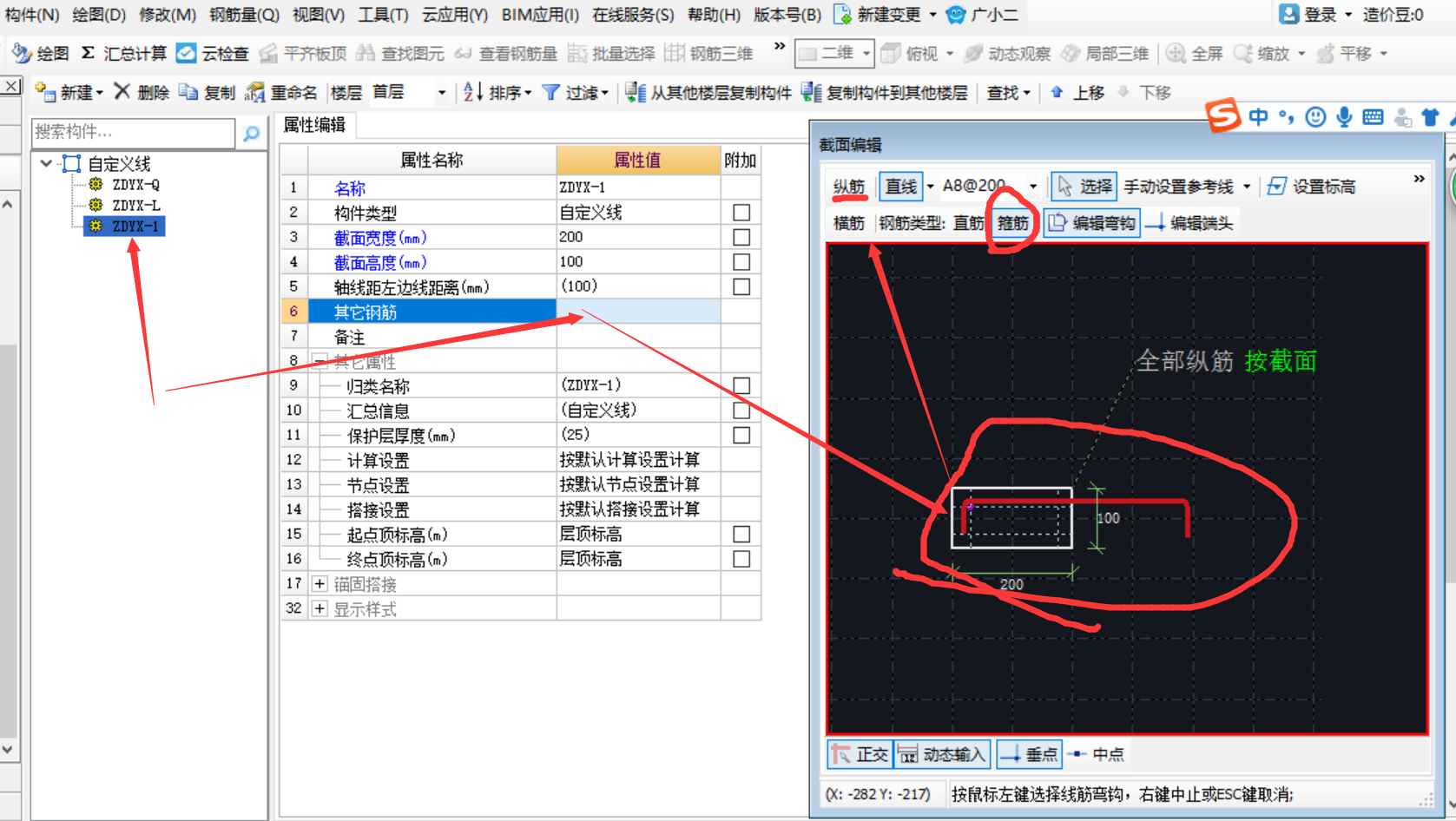Image resolution: width=1456 pixels, height=821 pixels.
Task: Open the 钢筋量(Q) menu
Action: pos(245,15)
